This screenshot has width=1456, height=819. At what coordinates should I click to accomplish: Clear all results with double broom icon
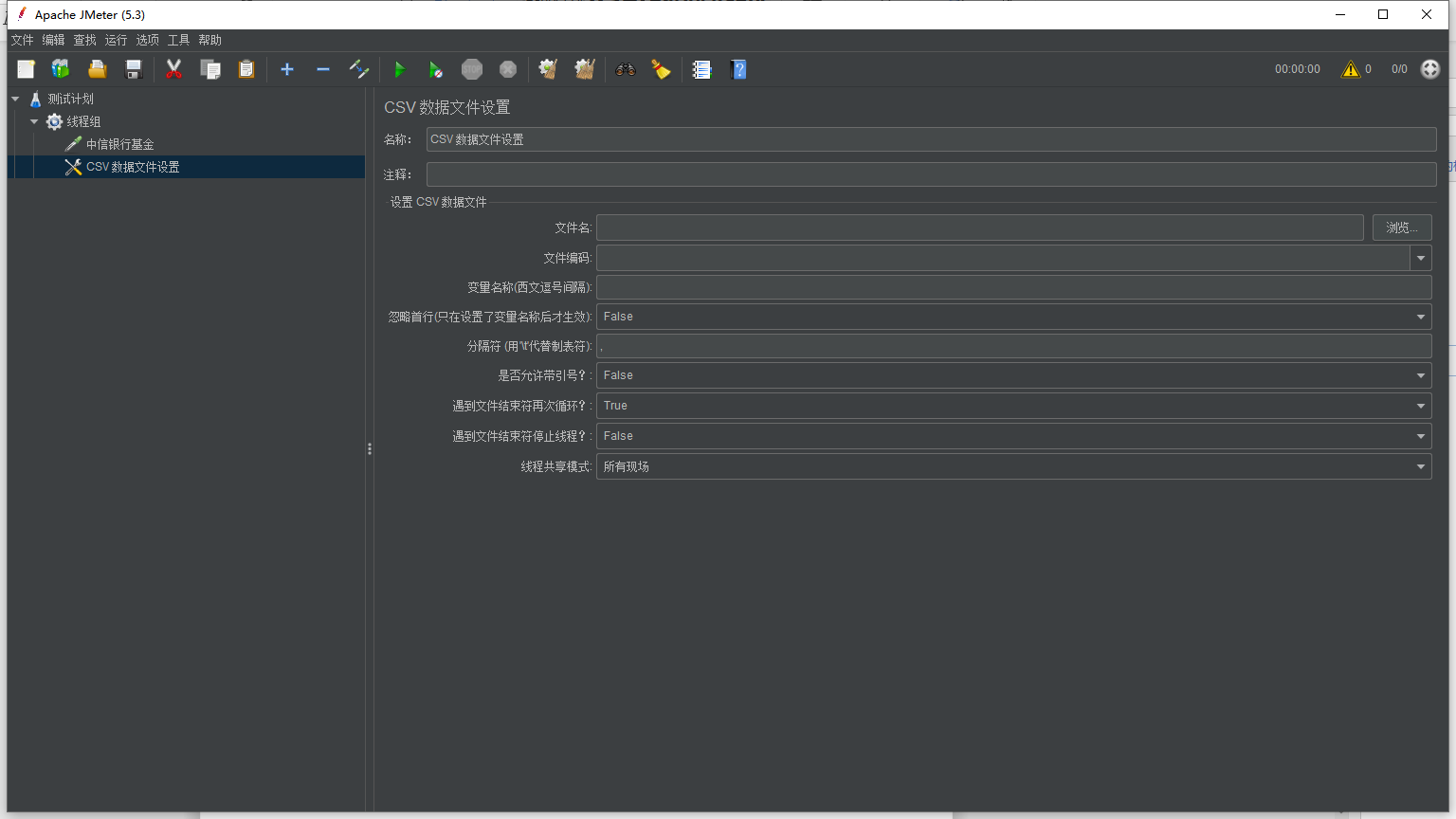coord(585,69)
